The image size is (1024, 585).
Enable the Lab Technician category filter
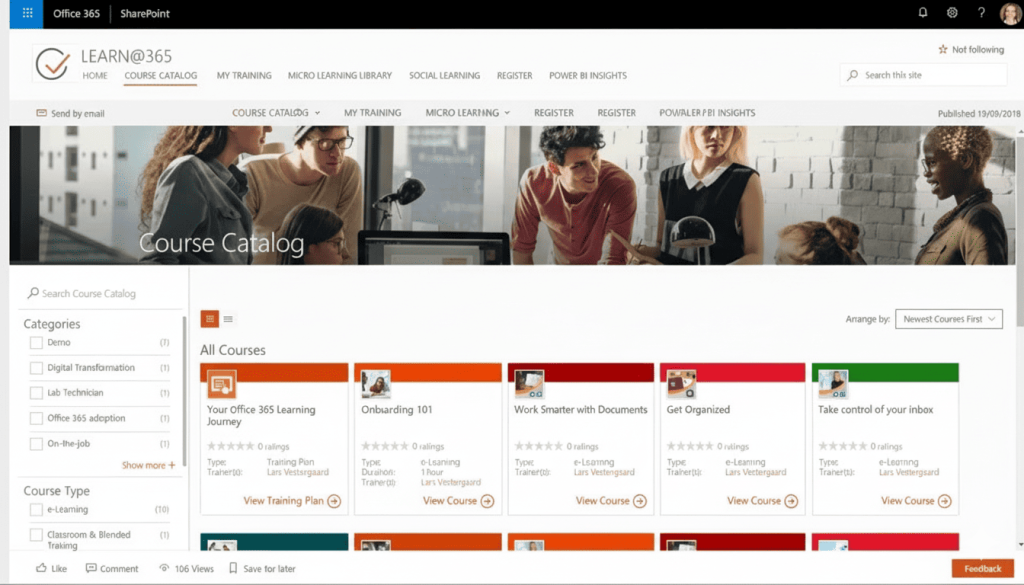click(36, 393)
